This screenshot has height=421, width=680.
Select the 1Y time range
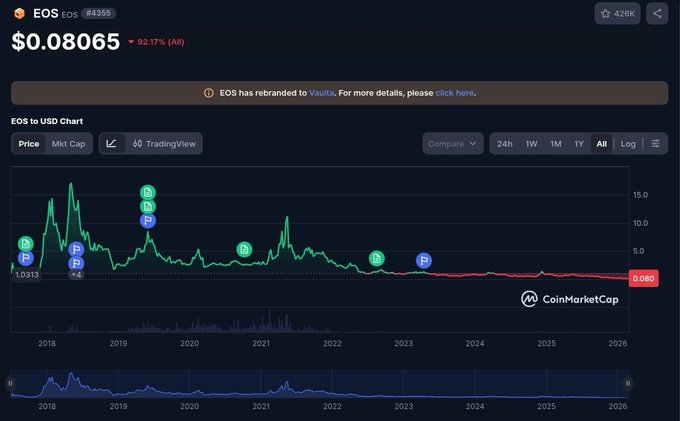[x=578, y=144]
